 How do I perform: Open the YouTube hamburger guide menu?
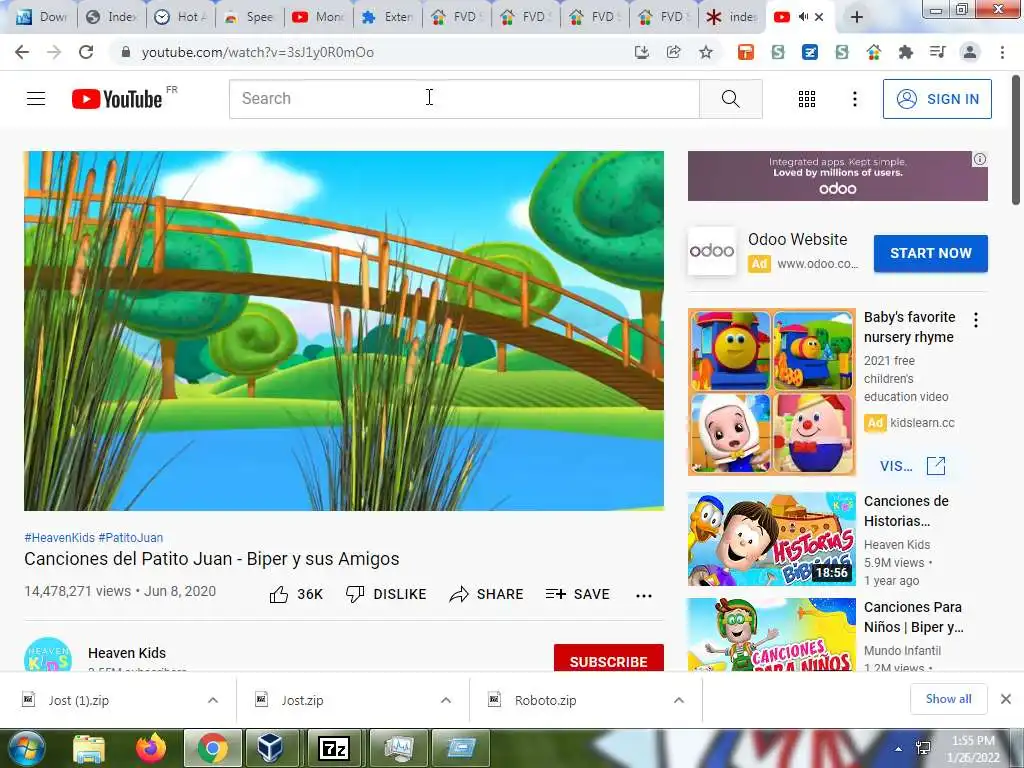[36, 99]
